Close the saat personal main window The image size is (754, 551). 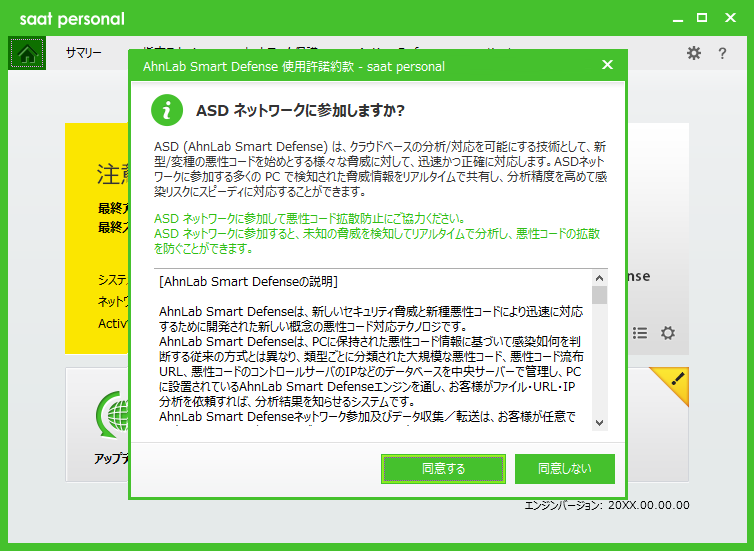pos(730,18)
